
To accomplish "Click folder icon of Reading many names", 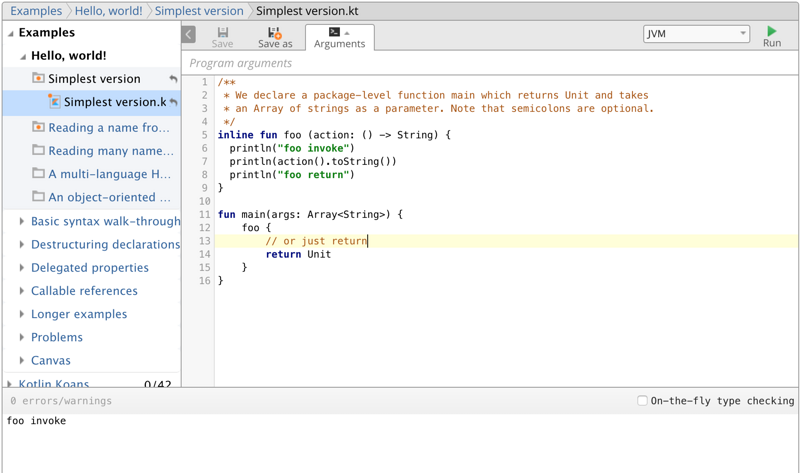I will point(38,150).
